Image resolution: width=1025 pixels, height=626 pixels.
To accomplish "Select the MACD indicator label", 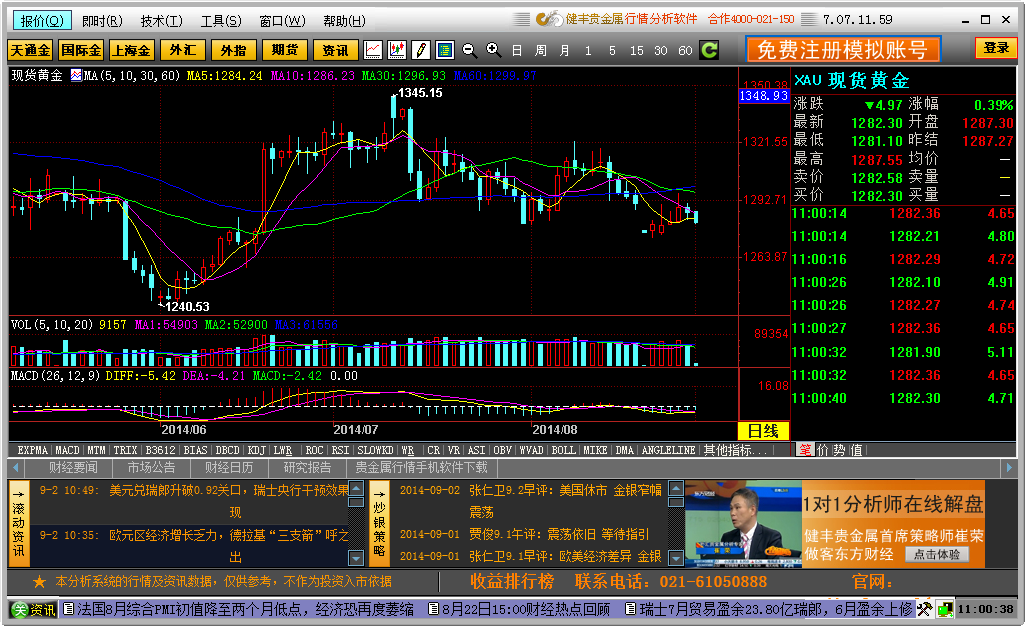I will click(67, 450).
